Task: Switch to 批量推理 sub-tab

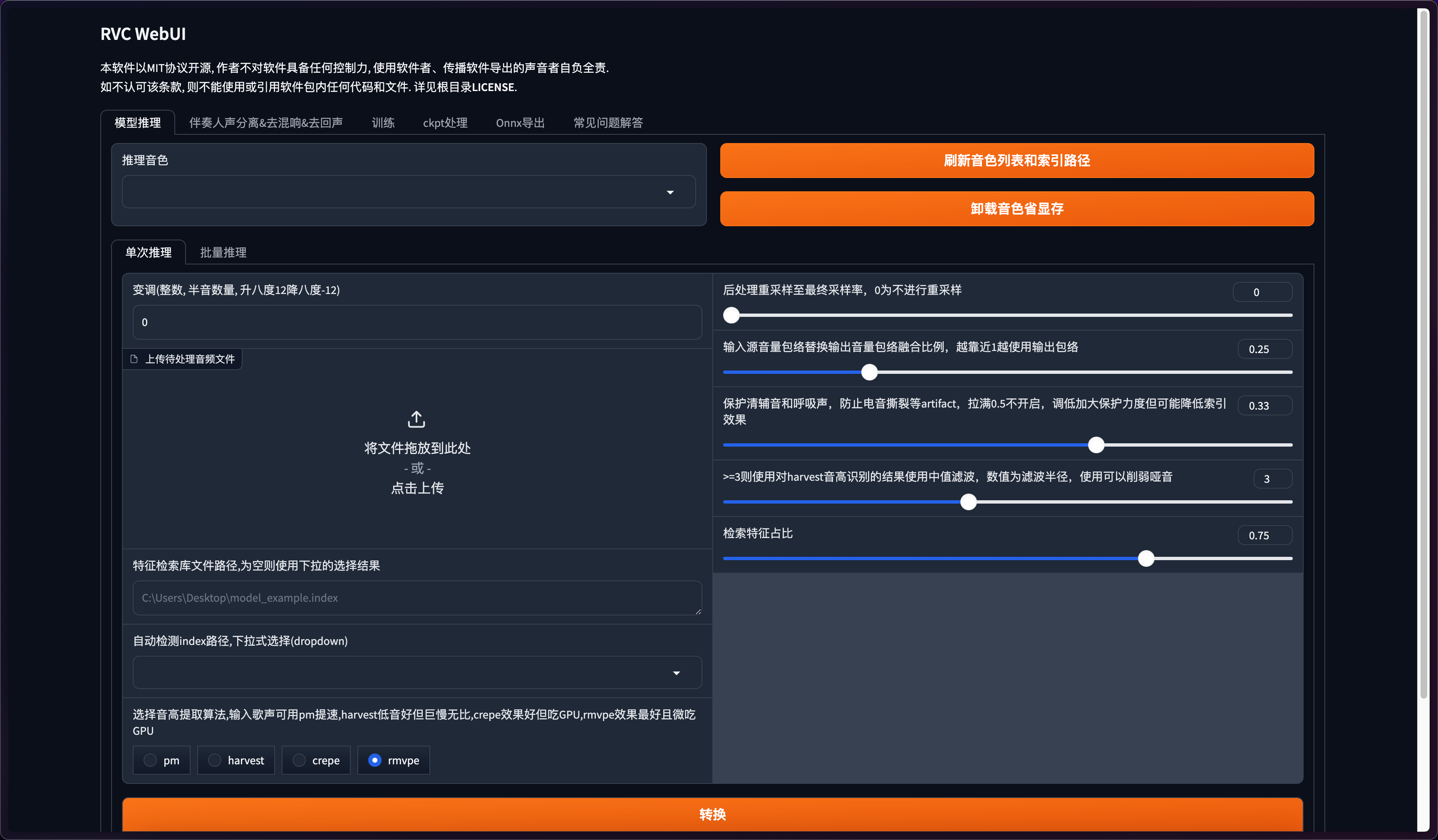Action: (x=223, y=252)
